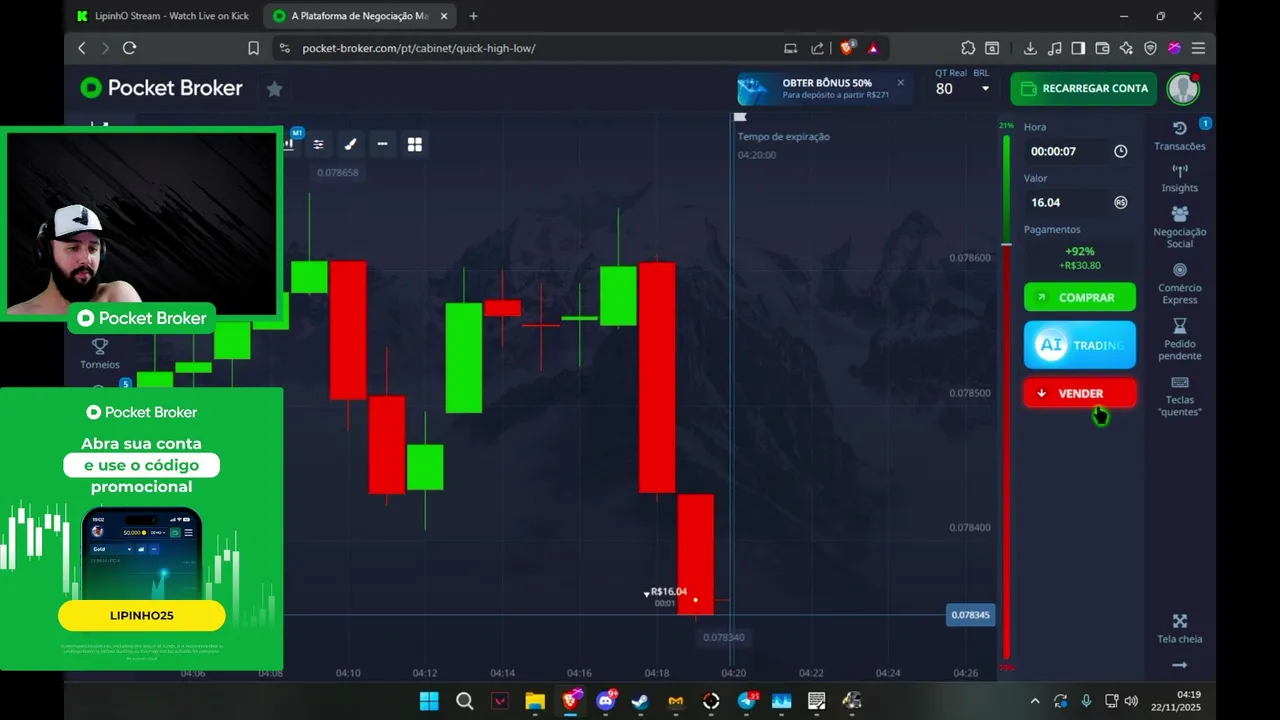Click the horizontal line tool icon
This screenshot has height=720, width=1280.
click(x=382, y=145)
